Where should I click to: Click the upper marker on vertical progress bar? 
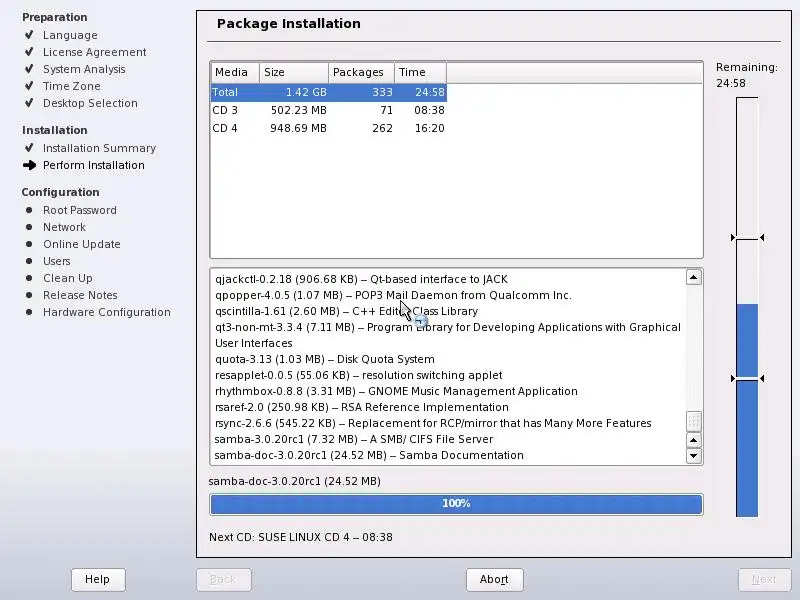tap(747, 238)
